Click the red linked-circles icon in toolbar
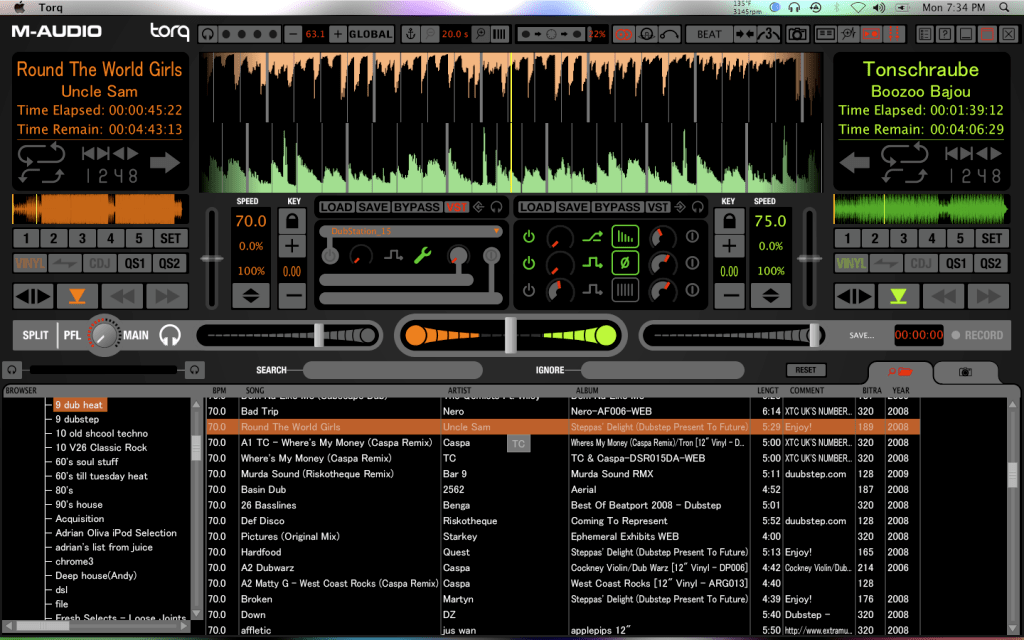The width and height of the screenshot is (1024, 640). pos(624,34)
